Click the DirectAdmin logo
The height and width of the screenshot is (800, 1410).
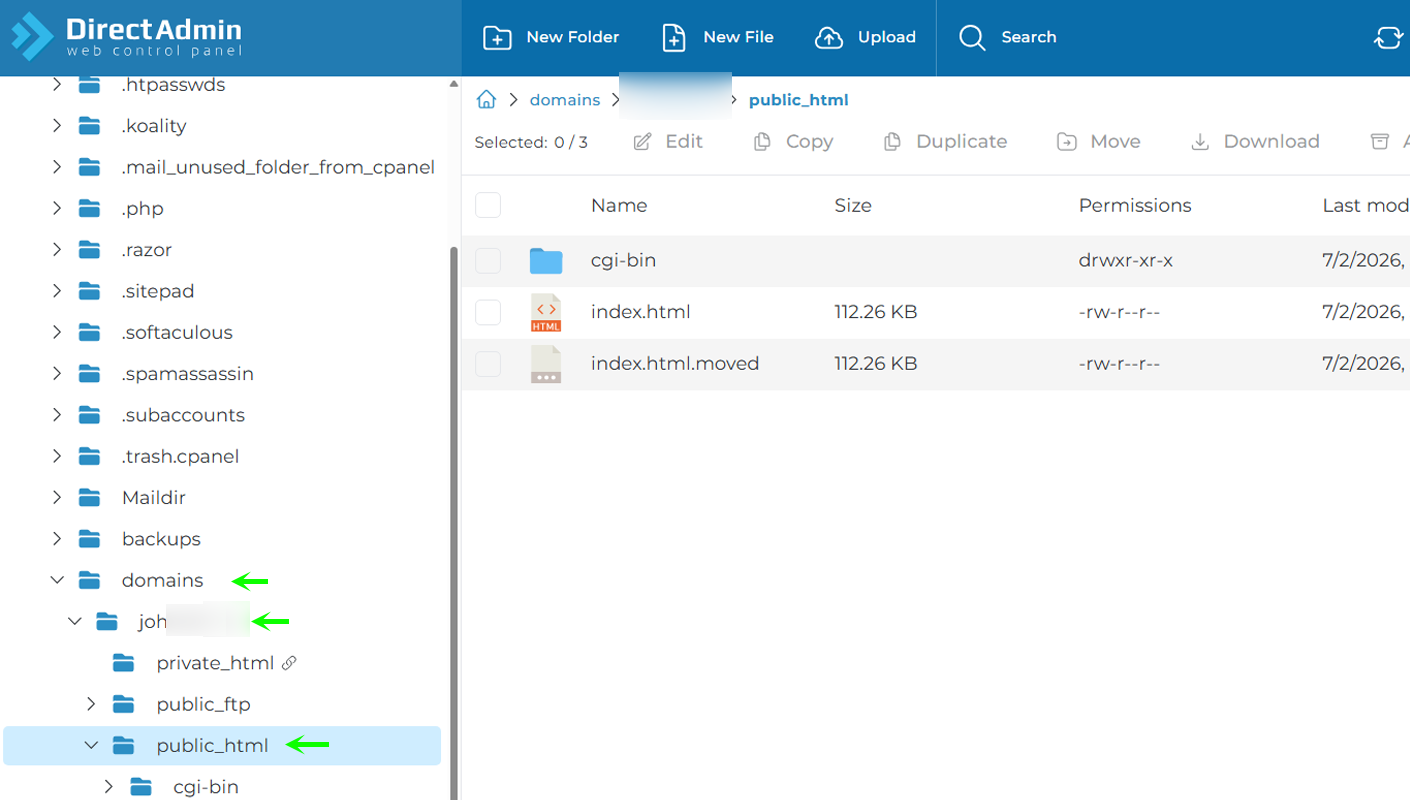127,37
